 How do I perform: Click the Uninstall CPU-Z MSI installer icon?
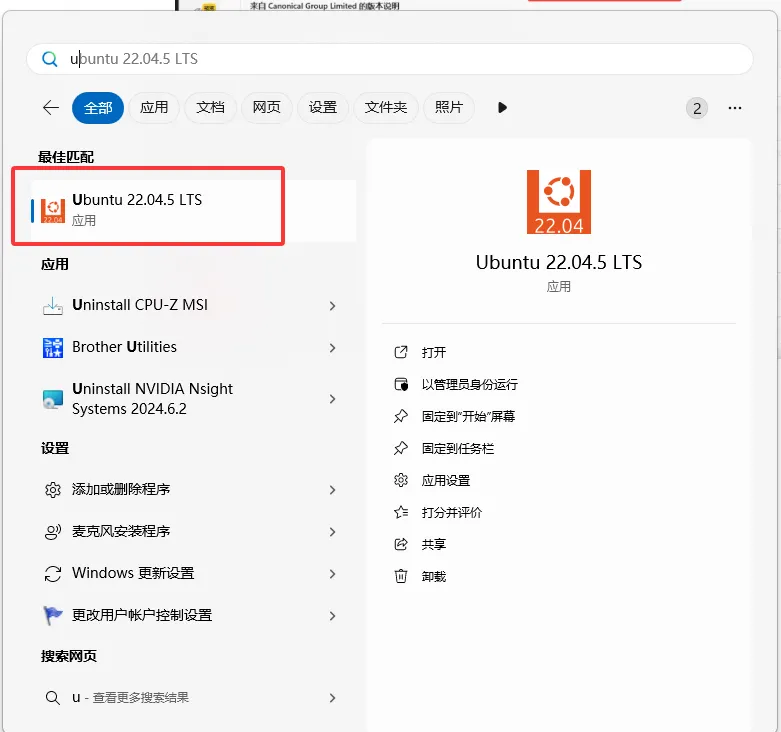tap(53, 305)
